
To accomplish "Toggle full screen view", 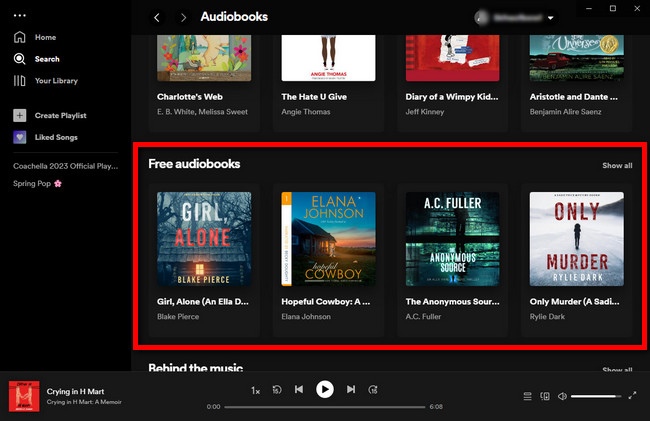I will pyautogui.click(x=632, y=396).
